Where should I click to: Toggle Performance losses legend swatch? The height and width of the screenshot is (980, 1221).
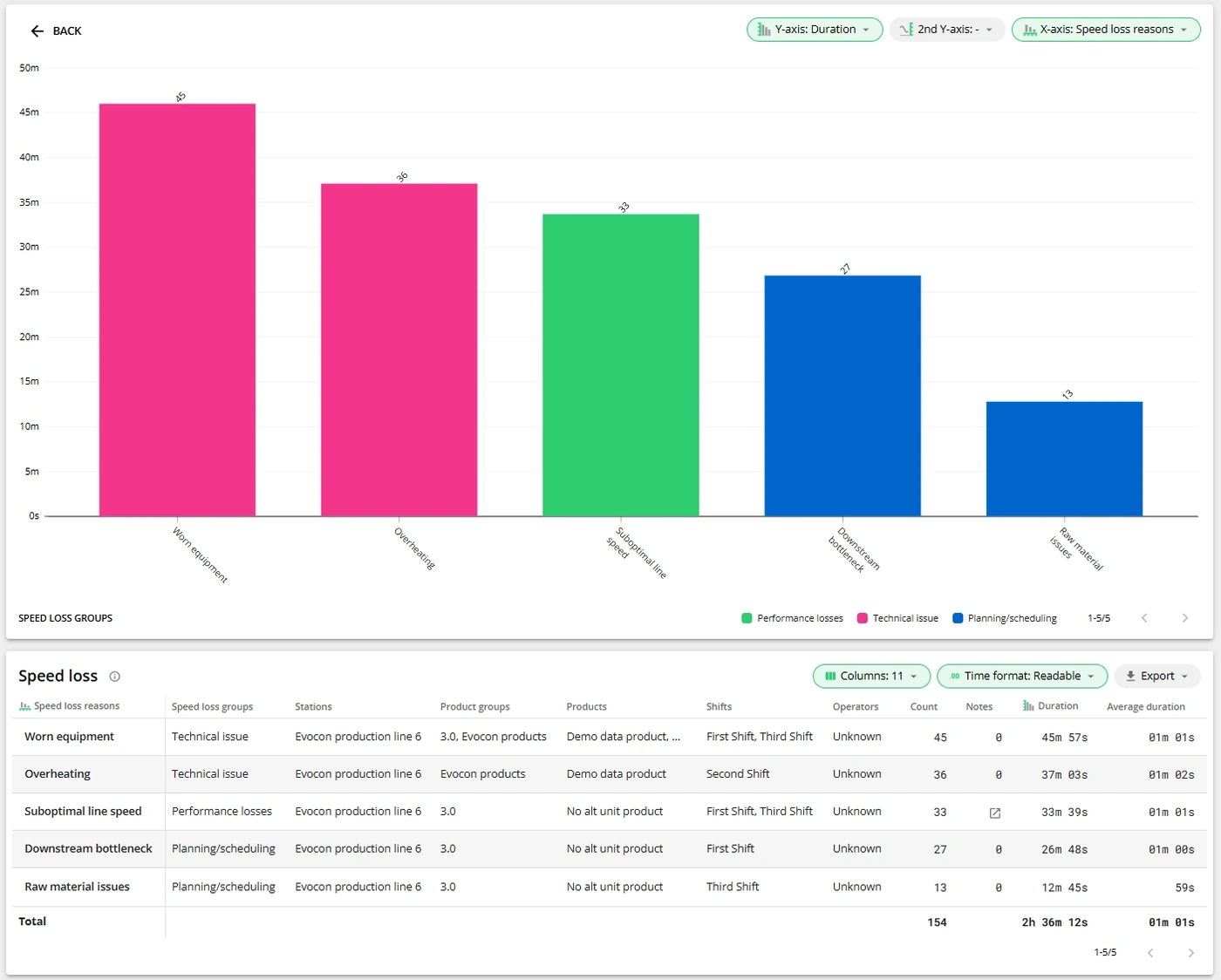(x=747, y=618)
